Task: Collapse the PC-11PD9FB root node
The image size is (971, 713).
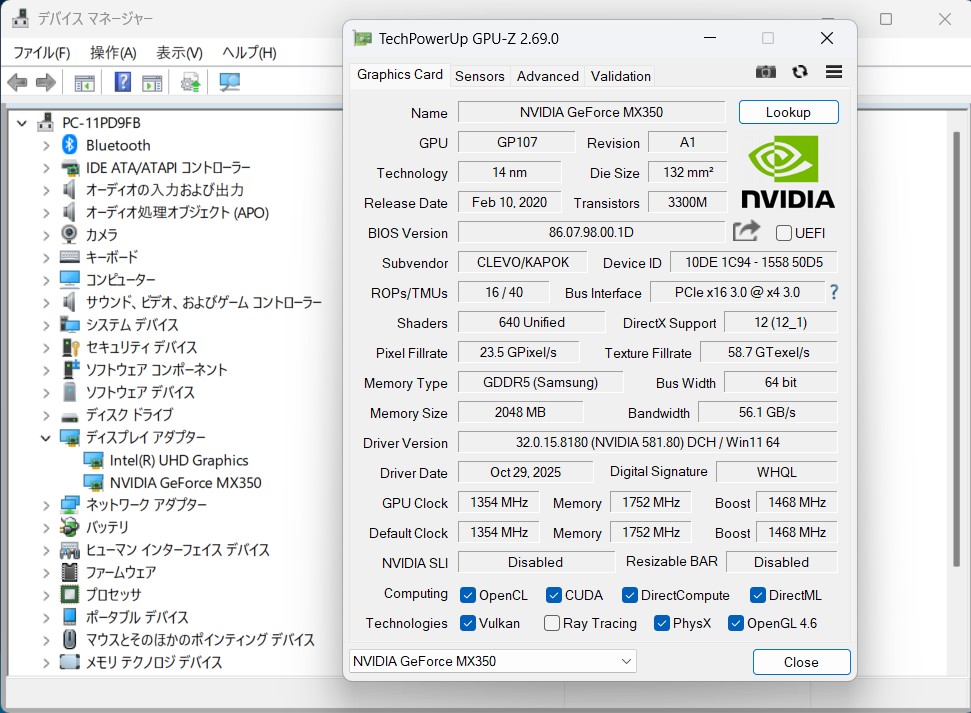Action: [22, 123]
